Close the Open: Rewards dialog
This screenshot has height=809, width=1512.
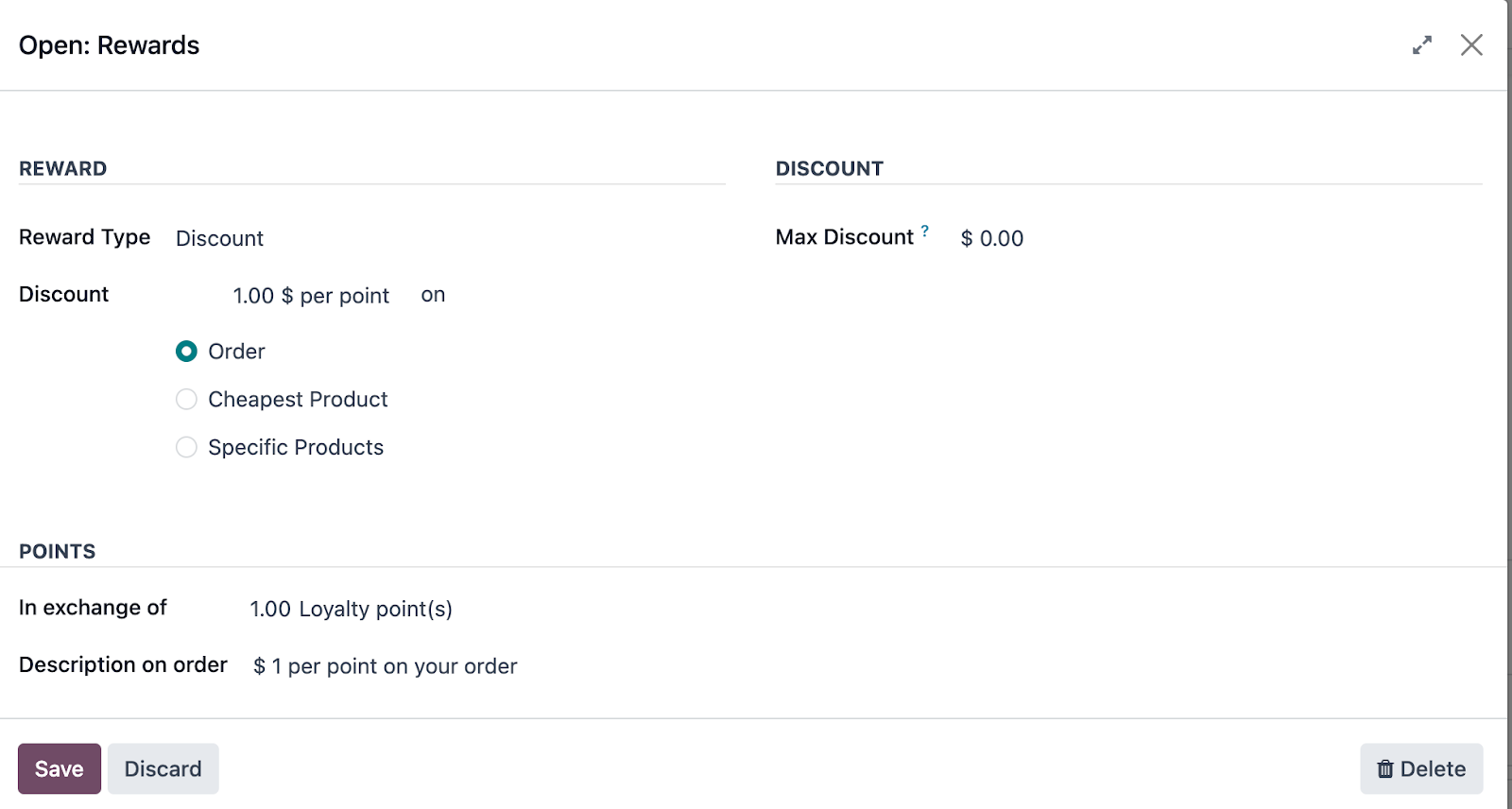pyautogui.click(x=1471, y=45)
